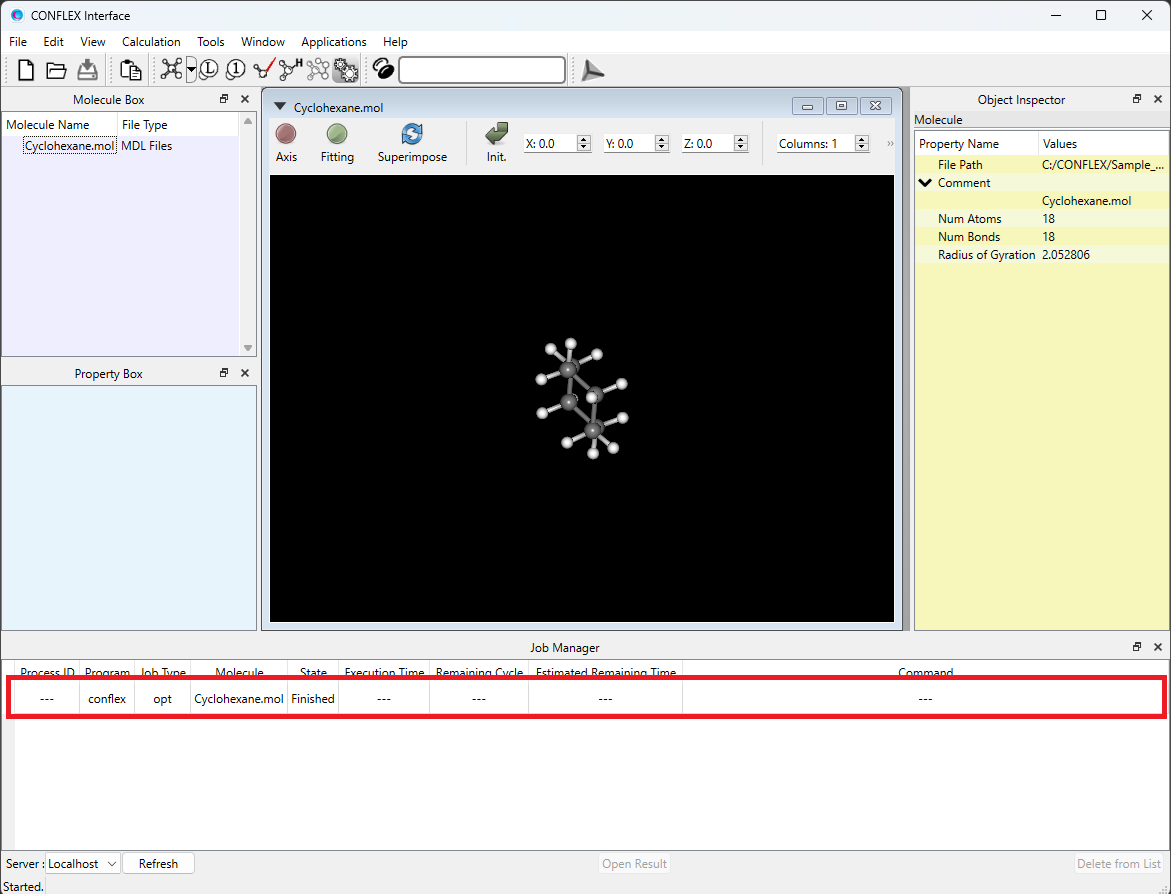Click the paper plane submit icon
1171x894 pixels.
pyautogui.click(x=593, y=70)
